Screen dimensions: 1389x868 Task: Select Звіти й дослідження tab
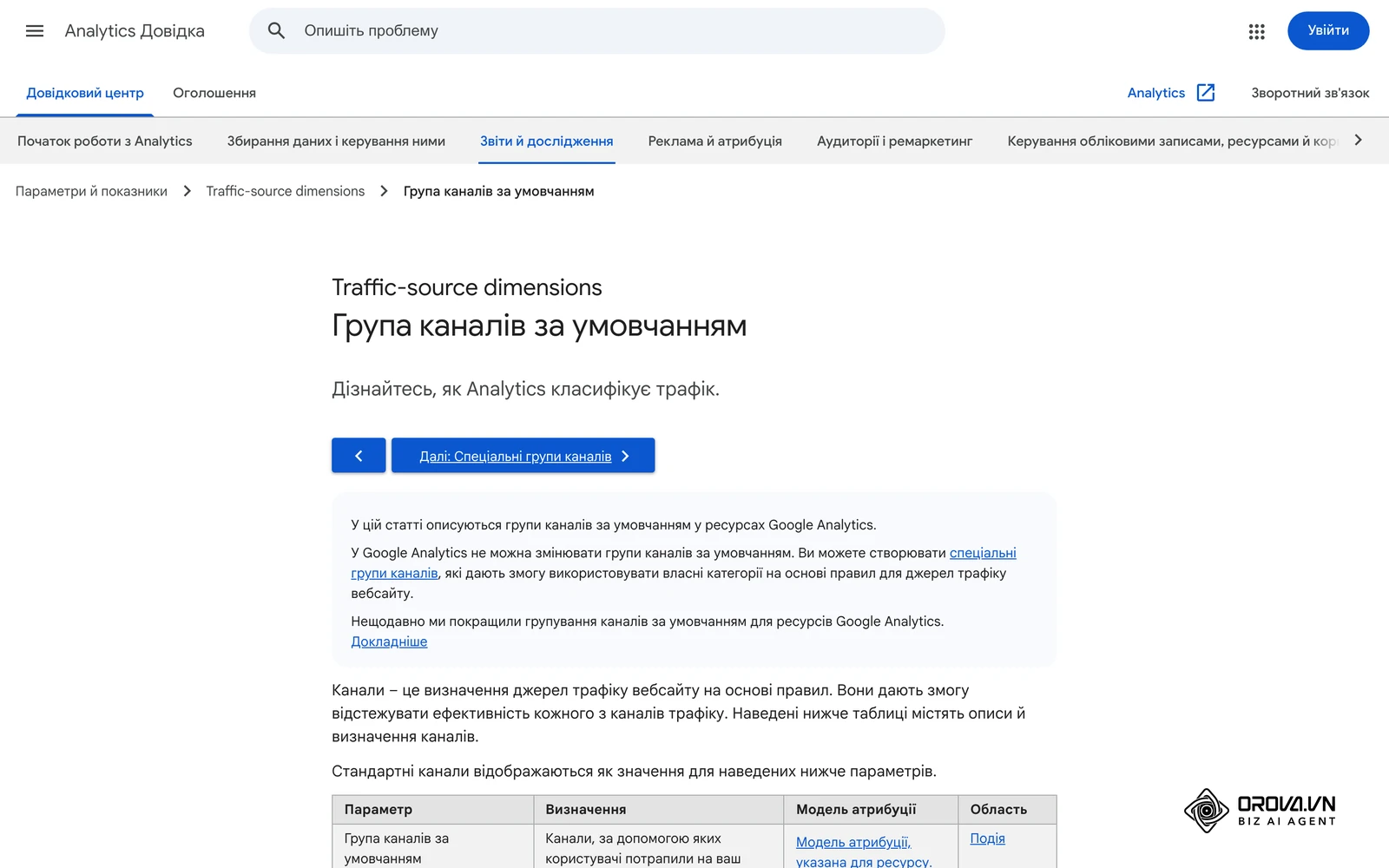[x=547, y=141]
